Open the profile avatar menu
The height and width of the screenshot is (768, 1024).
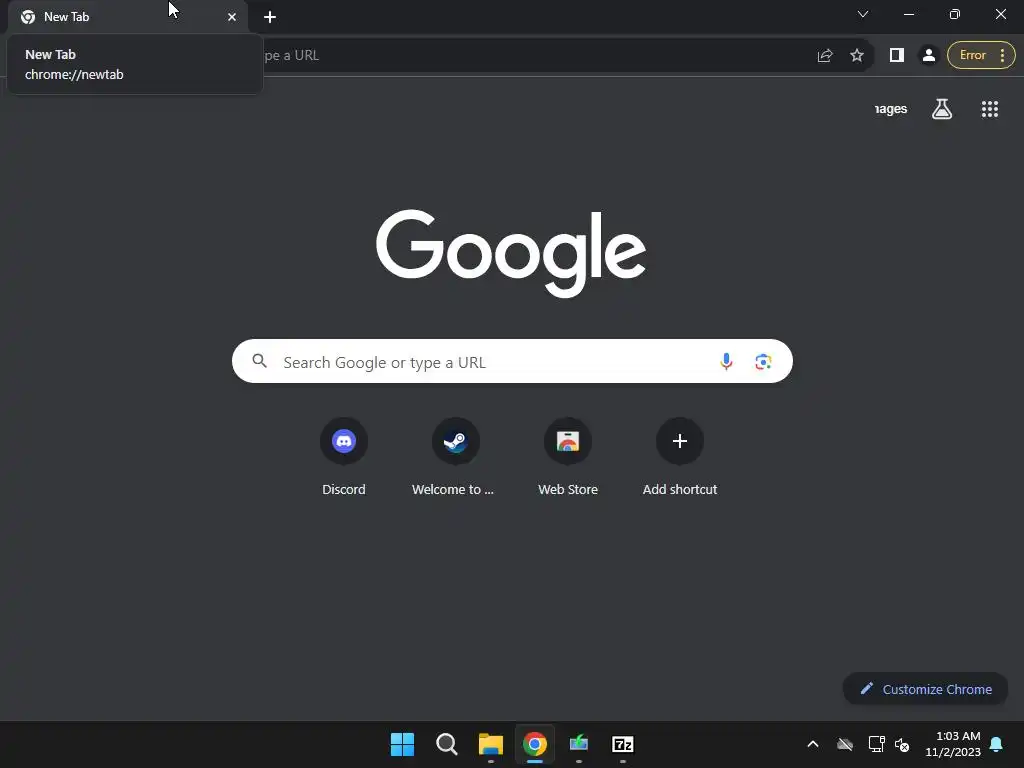929,56
